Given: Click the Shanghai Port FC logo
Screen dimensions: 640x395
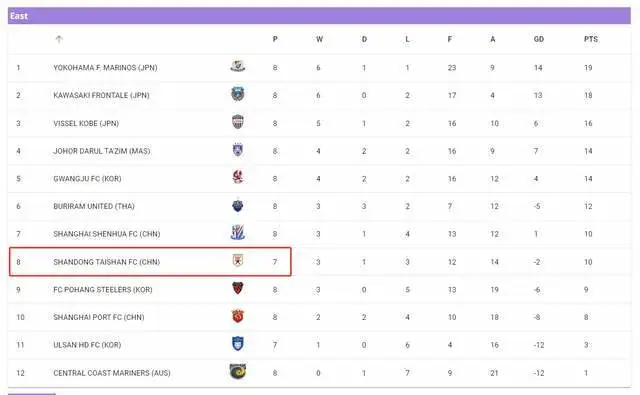Looking at the screenshot, I should point(238,316).
